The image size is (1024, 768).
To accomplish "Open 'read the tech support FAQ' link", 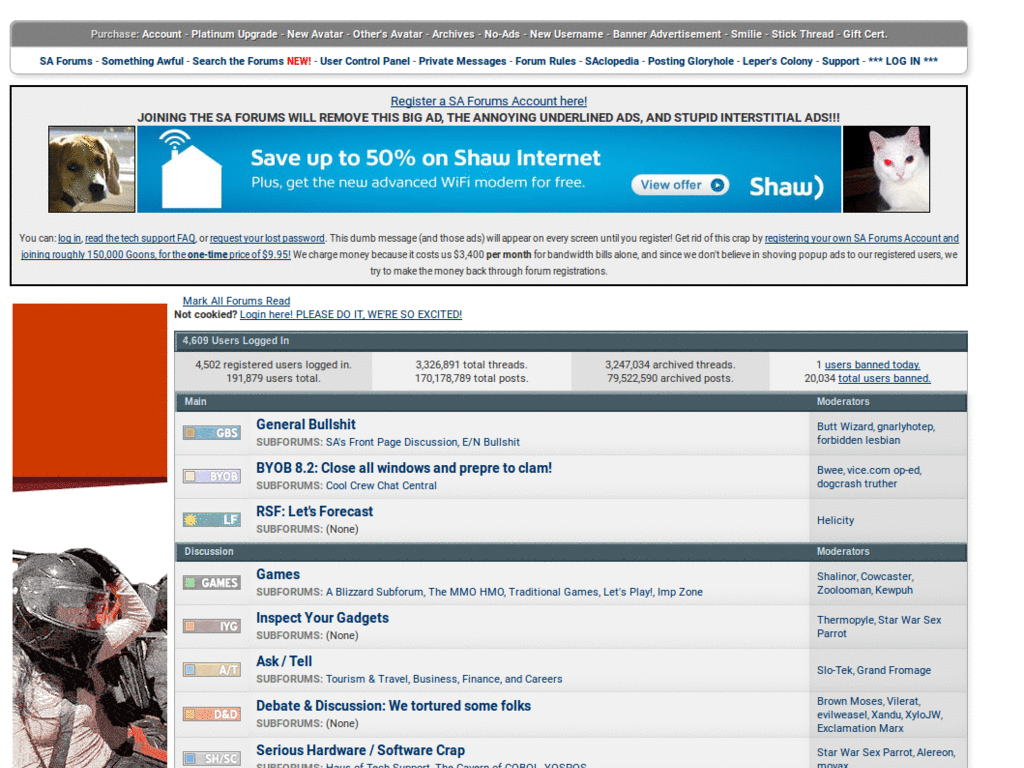I will (140, 238).
